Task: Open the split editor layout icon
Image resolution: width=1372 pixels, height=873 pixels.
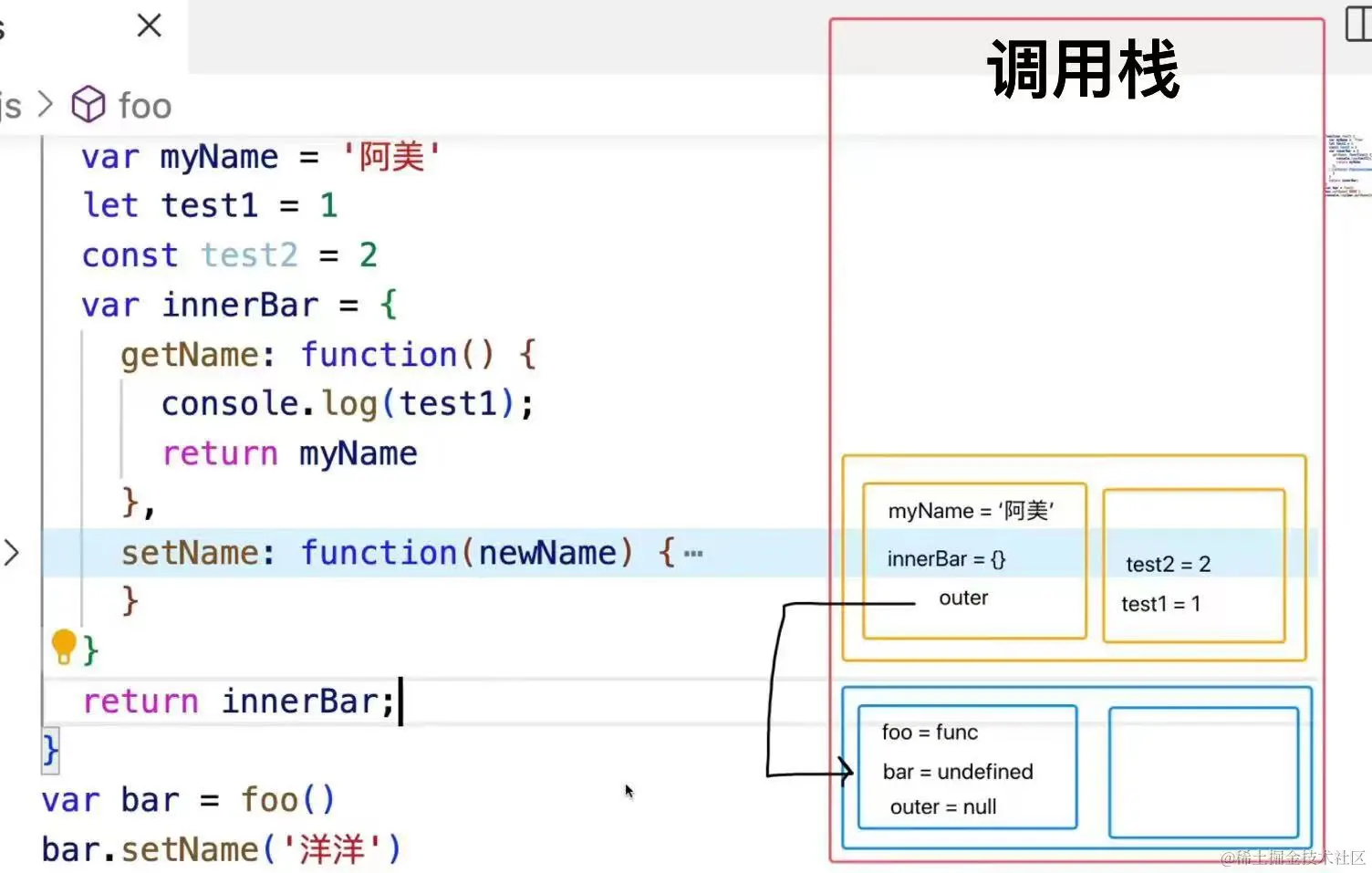Action: 1359,24
